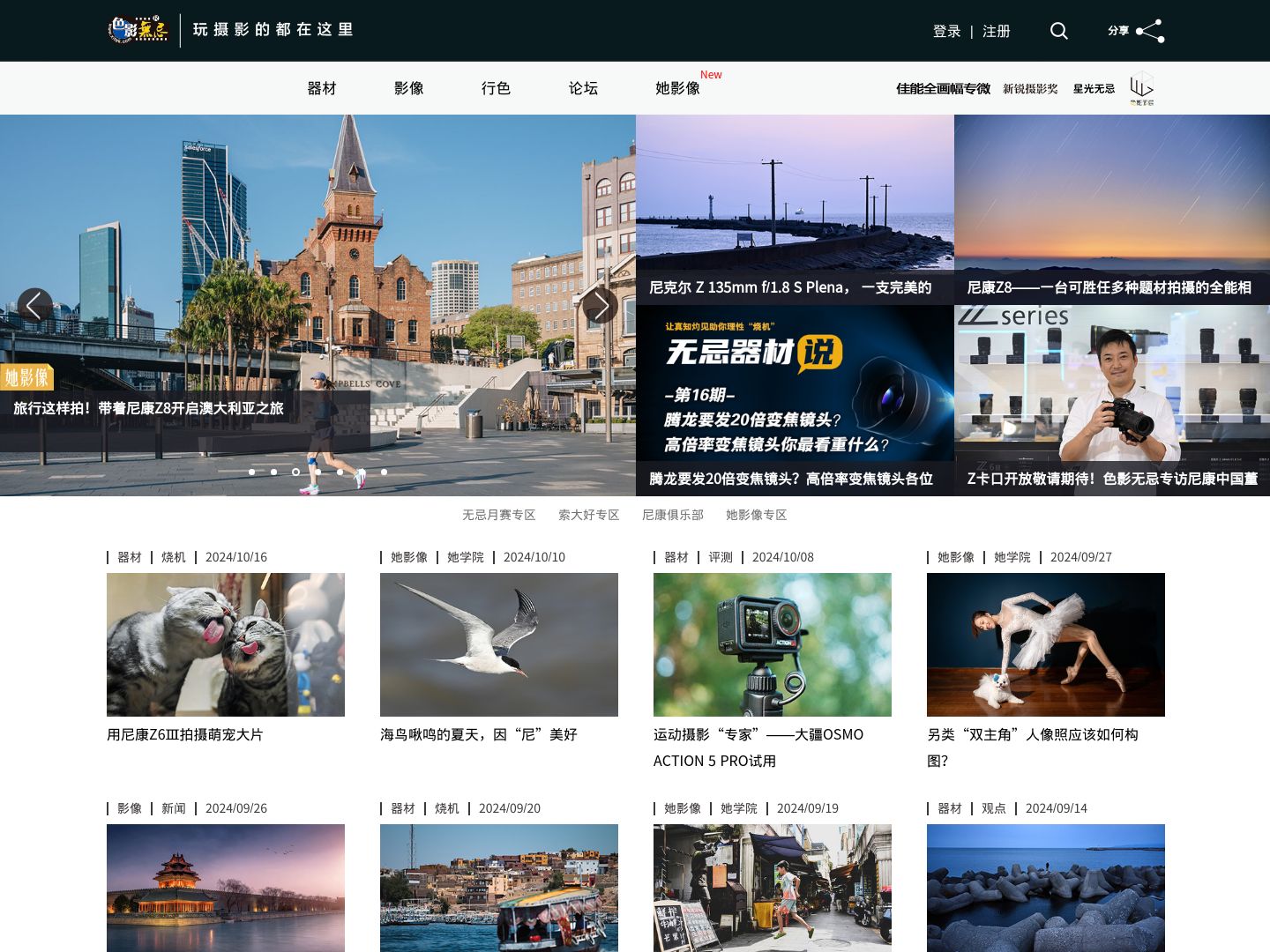The height and width of the screenshot is (952, 1270).
Task: Click the 她影像 yellow badge on the banner
Action: tap(27, 377)
